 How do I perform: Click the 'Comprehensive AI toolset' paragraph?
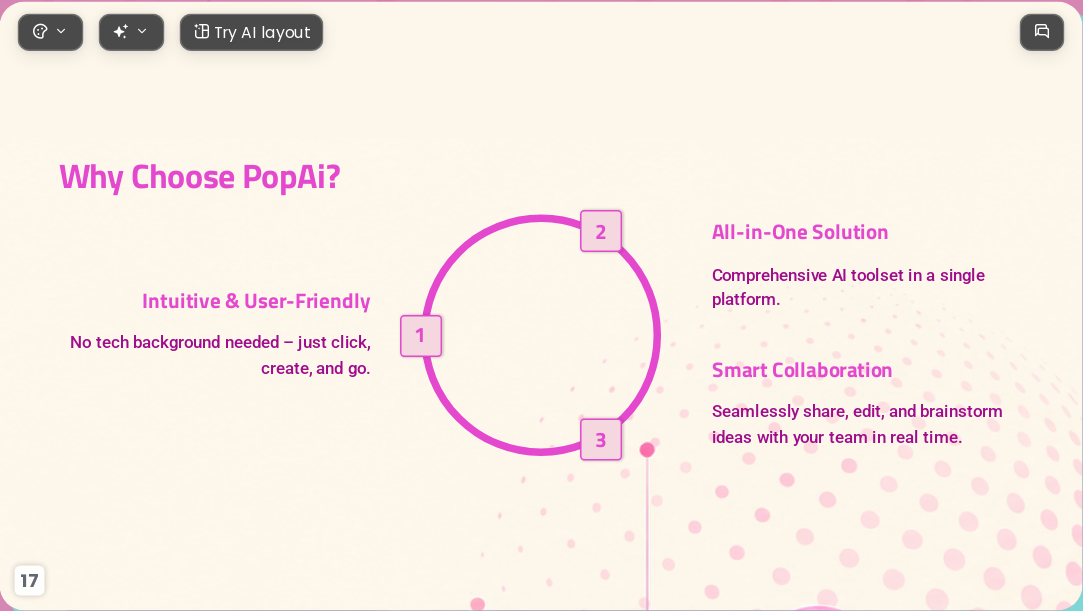pyautogui.click(x=848, y=287)
